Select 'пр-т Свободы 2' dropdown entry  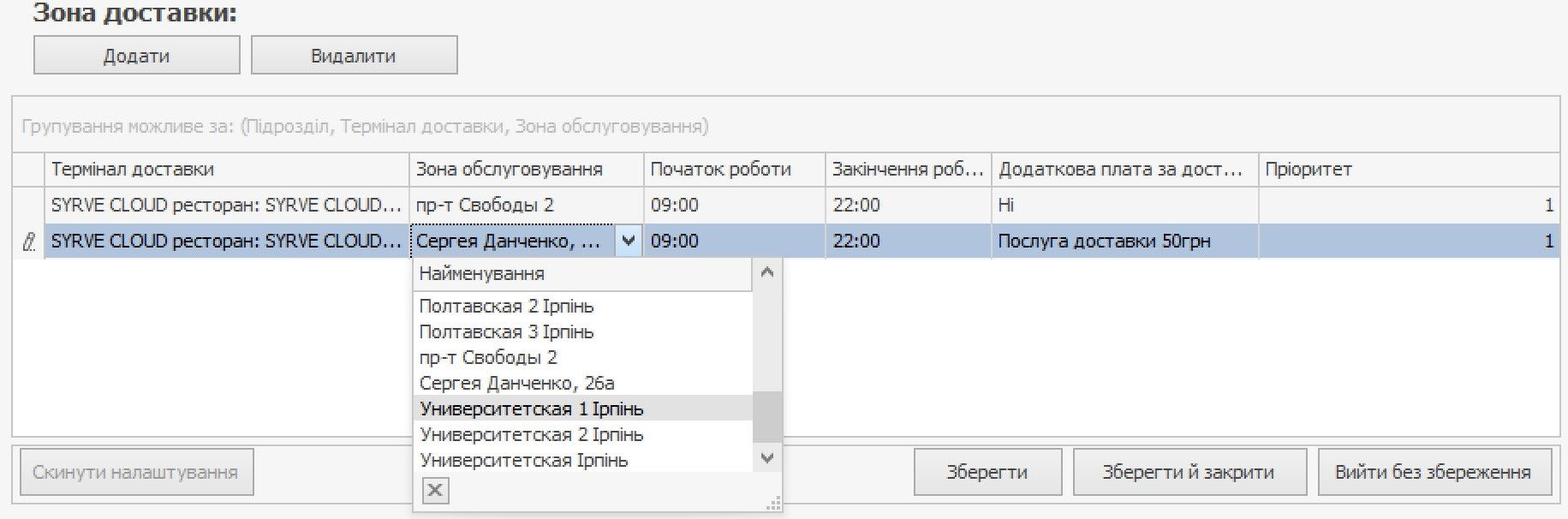pyautogui.click(x=487, y=358)
